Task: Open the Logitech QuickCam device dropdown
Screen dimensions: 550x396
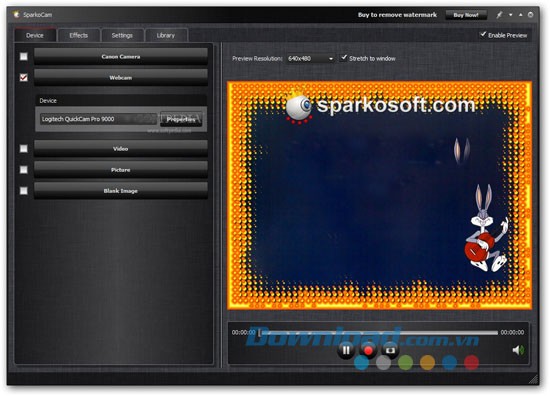Action: tap(99, 119)
